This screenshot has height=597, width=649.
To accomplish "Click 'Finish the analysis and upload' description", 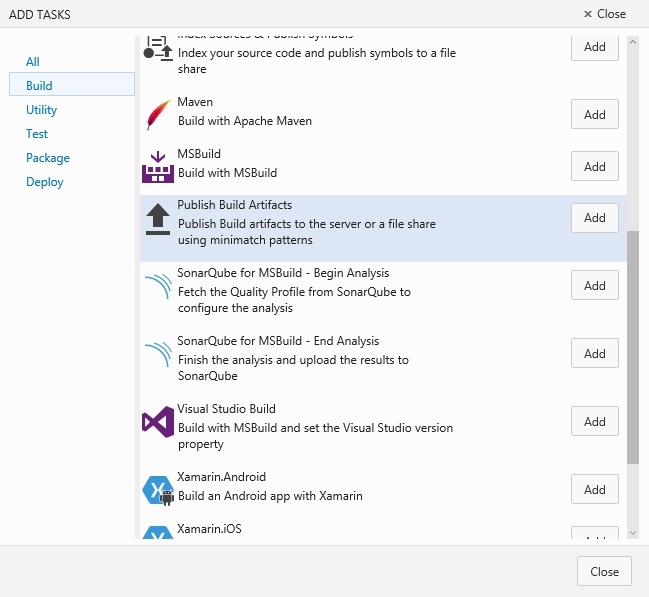I will coord(293,368).
